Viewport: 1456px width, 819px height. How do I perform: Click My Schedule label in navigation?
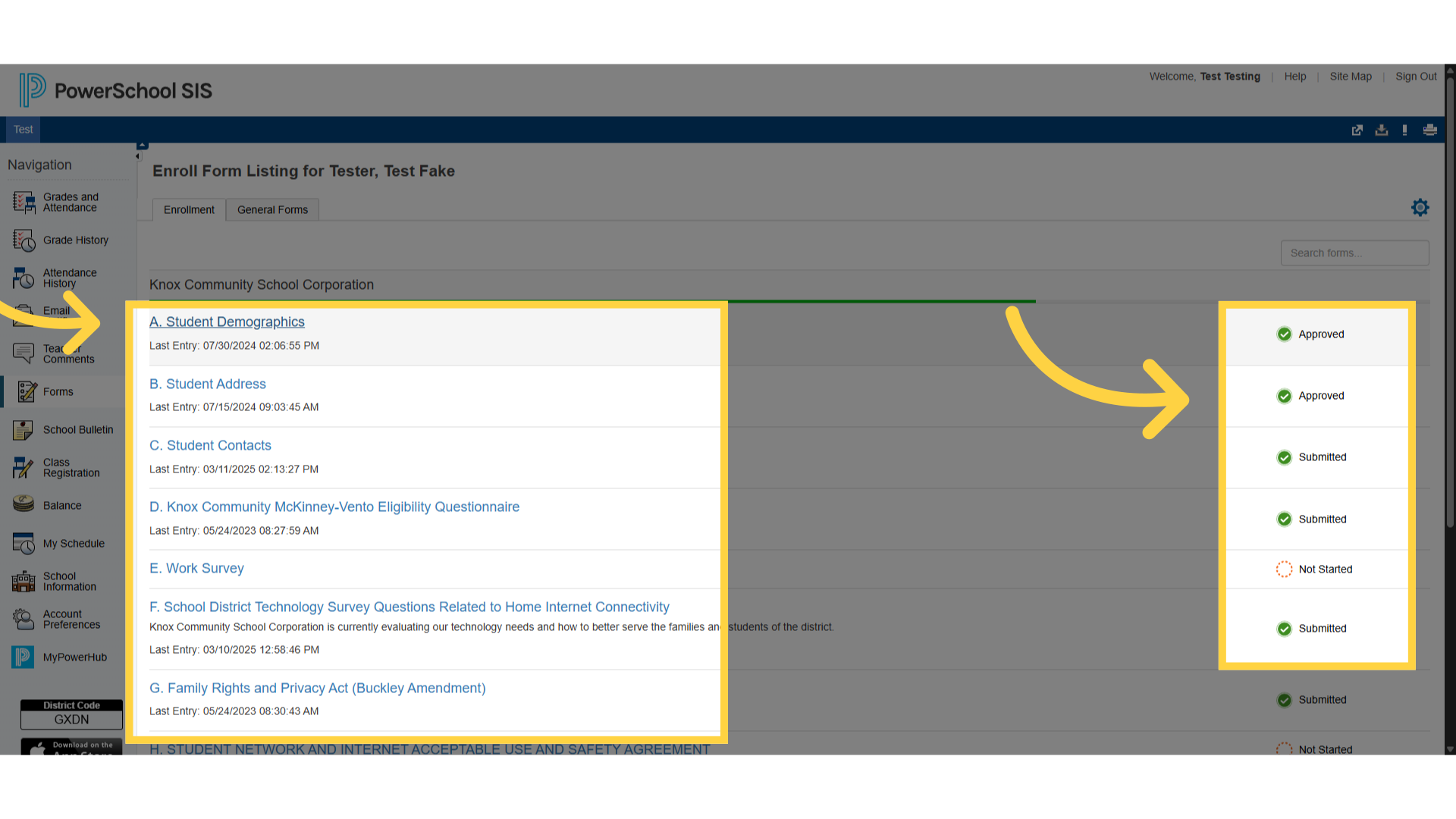pos(74,544)
